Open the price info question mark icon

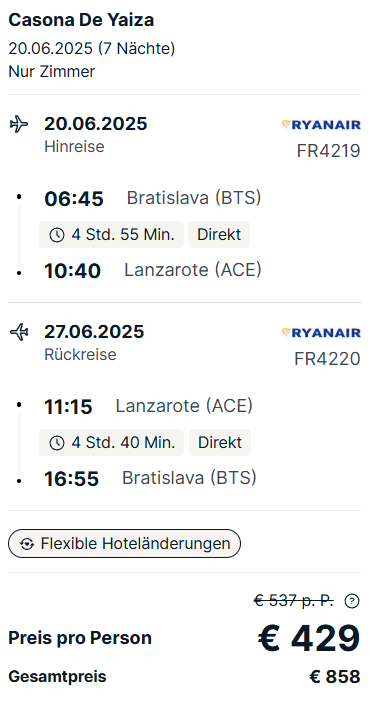352,601
